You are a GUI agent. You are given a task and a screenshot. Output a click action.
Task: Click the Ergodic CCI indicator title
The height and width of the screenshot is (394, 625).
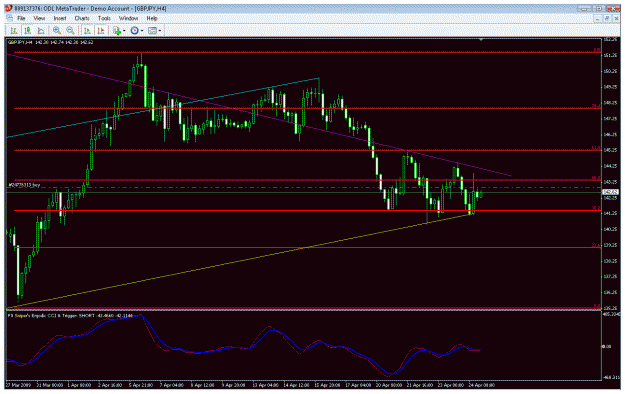click(71, 315)
